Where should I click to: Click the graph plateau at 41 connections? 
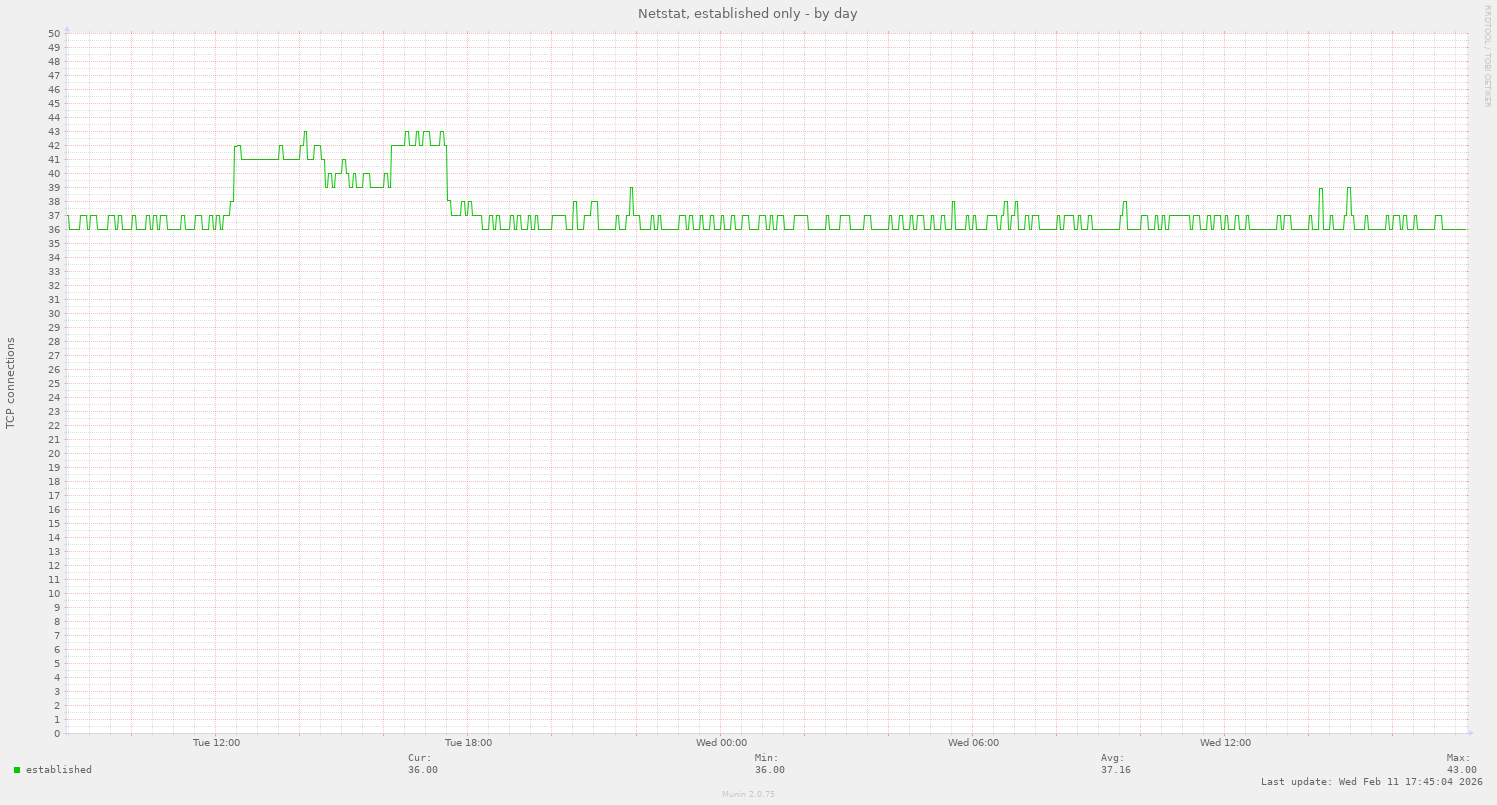[x=260, y=158]
